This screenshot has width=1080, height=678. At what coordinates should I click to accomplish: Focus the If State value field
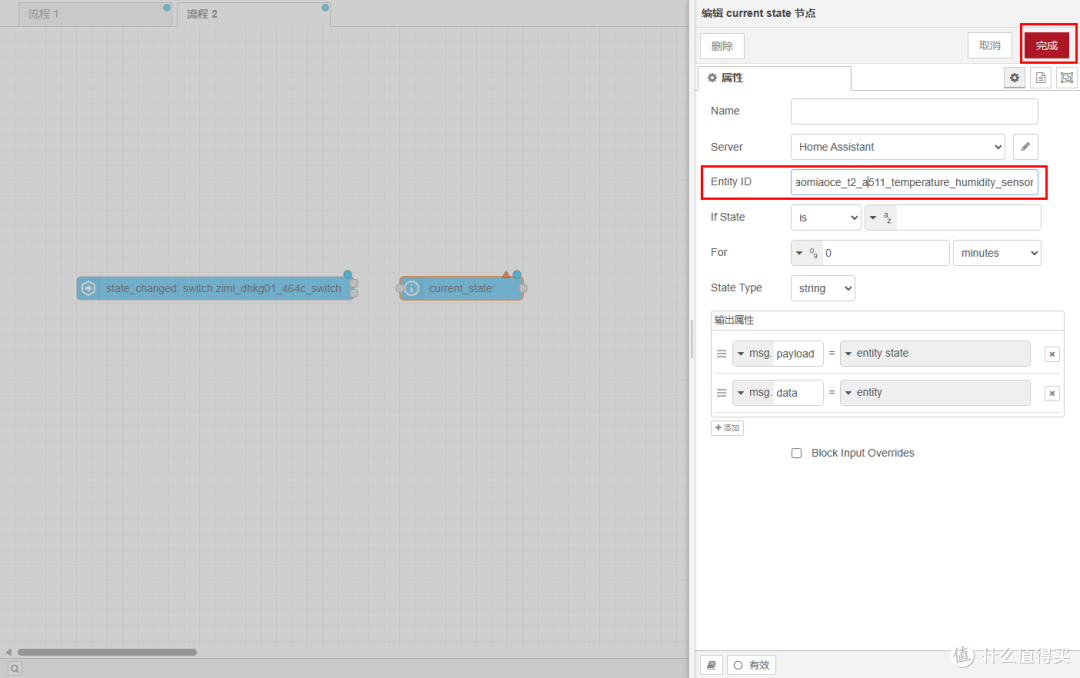(x=968, y=218)
